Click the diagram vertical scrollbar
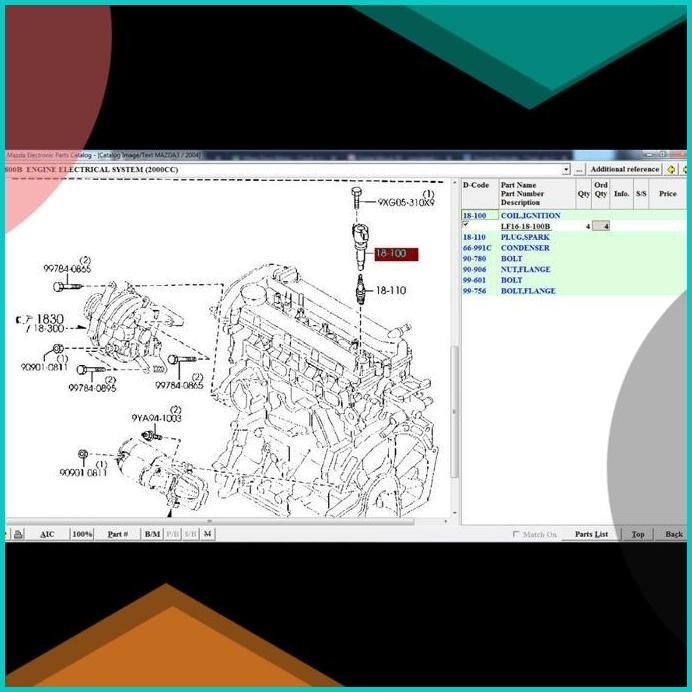Viewport: 692px width, 692px height. [455, 411]
